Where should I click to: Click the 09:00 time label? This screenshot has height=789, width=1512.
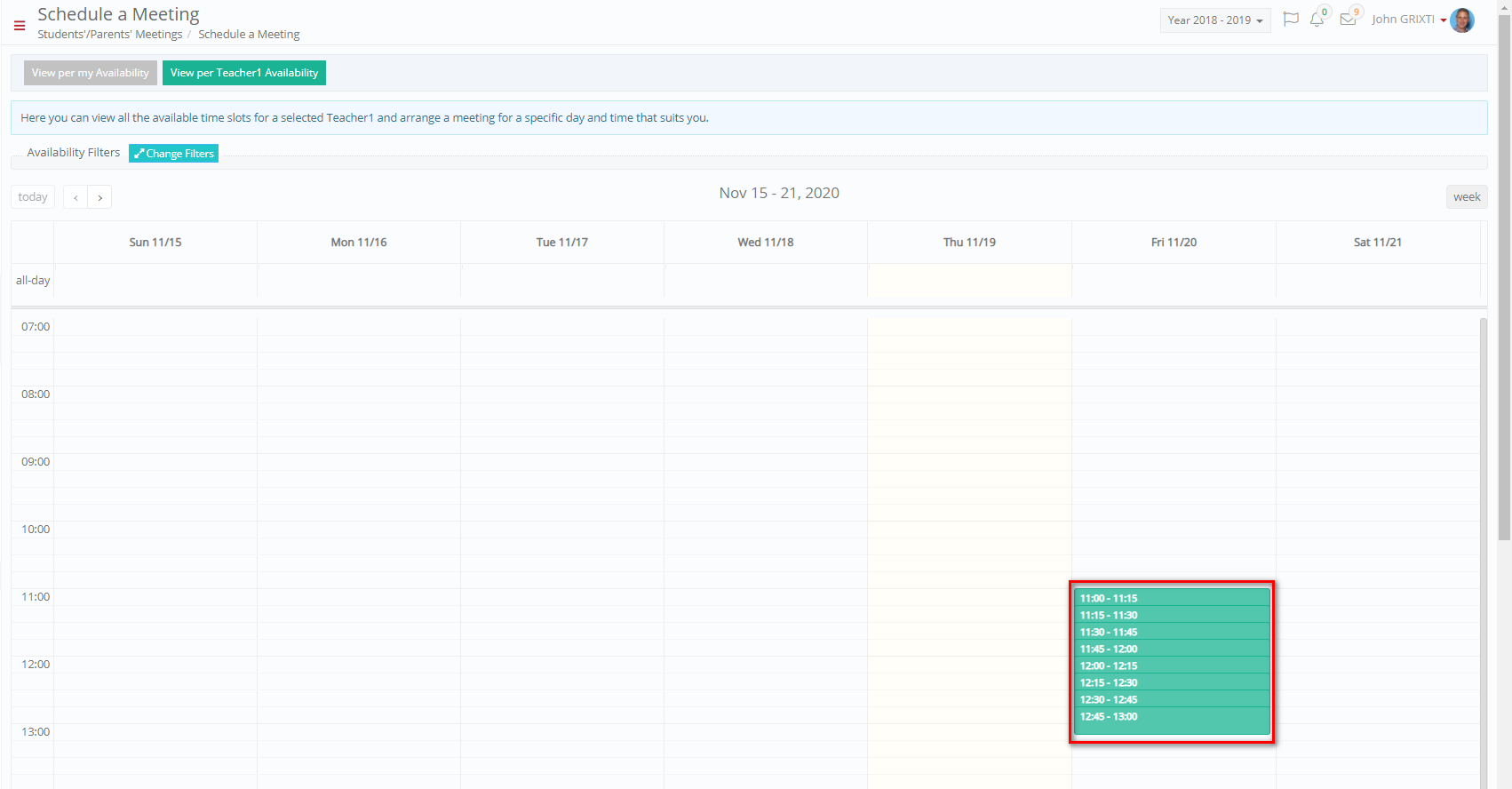[x=36, y=462]
